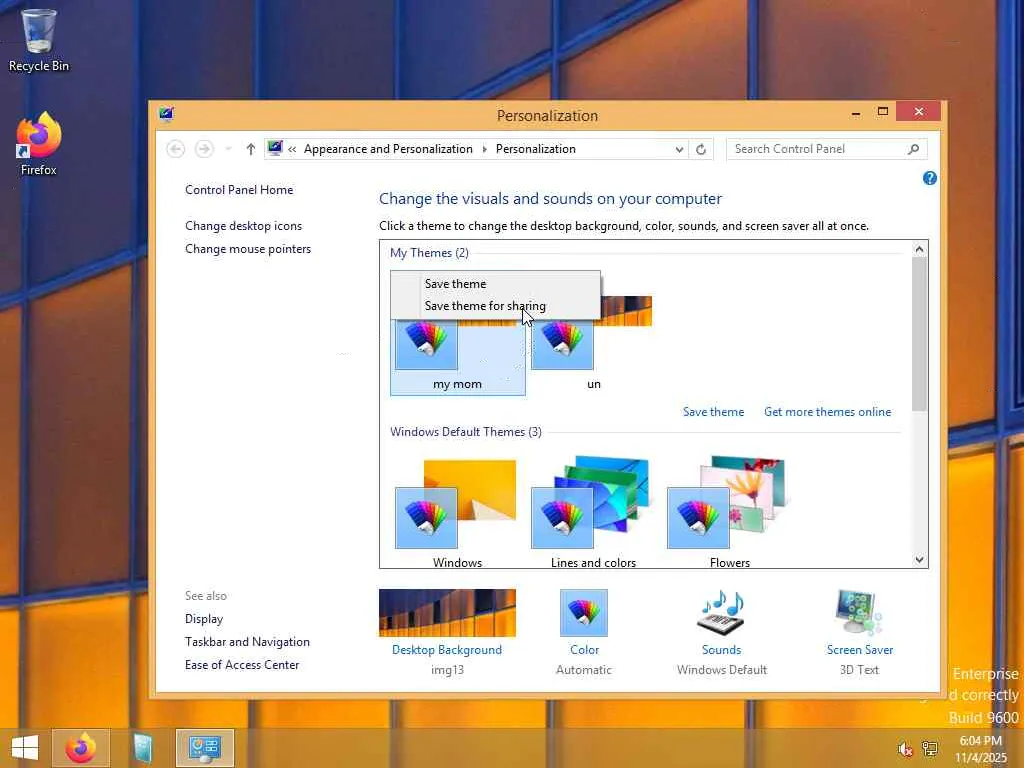This screenshot has height=768, width=1024.
Task: Click the breadcrumb arrow after Appearance and Personalization
Action: click(485, 150)
